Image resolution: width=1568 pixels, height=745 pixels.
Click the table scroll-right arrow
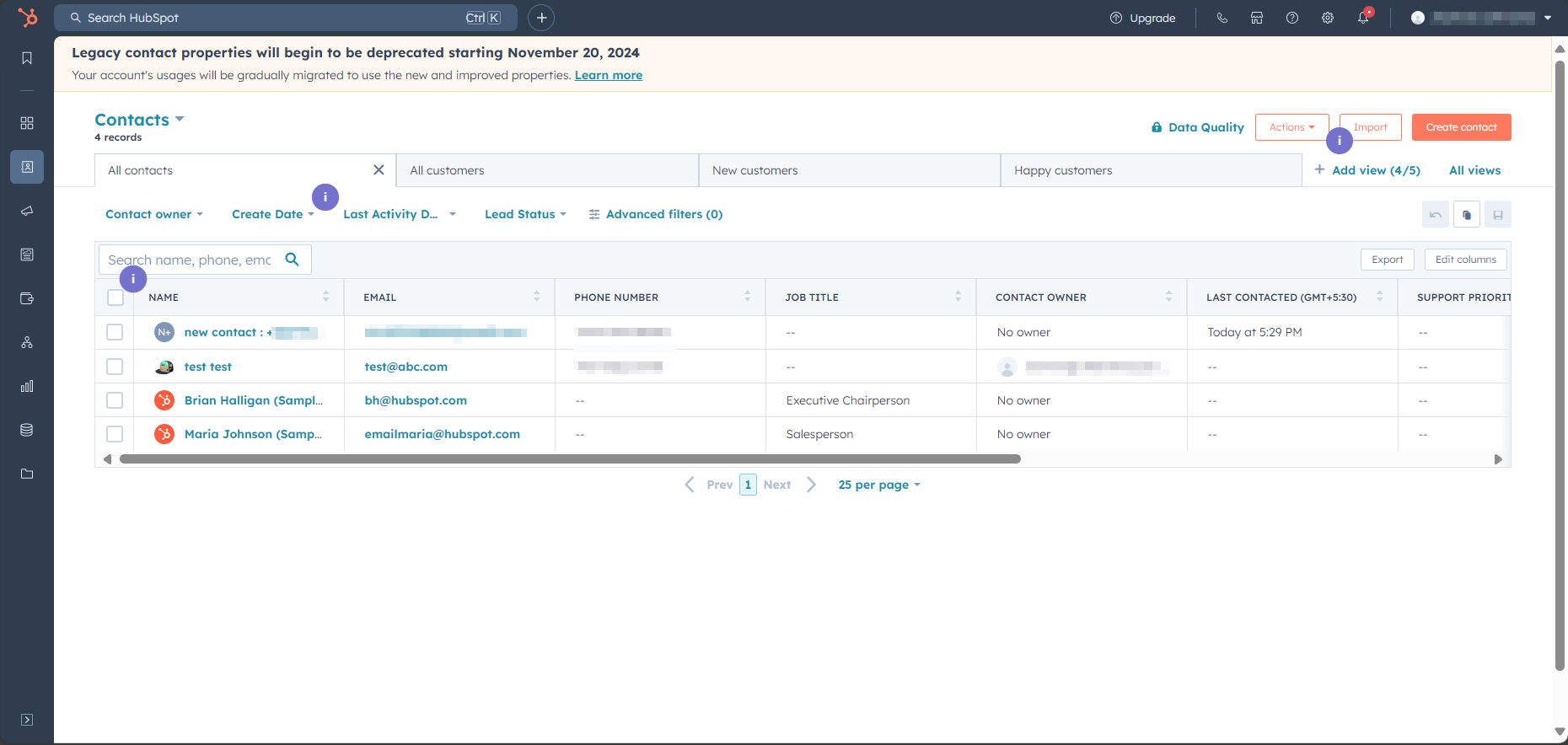(1498, 459)
